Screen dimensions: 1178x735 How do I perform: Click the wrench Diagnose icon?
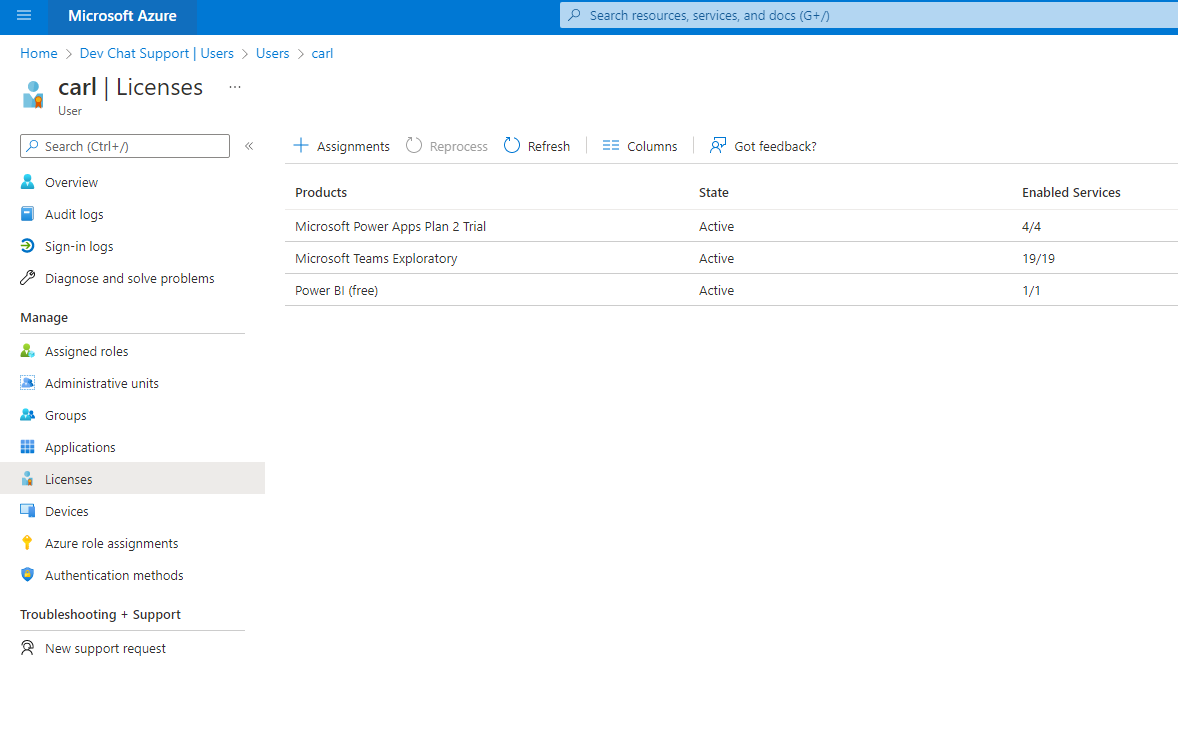(28, 278)
